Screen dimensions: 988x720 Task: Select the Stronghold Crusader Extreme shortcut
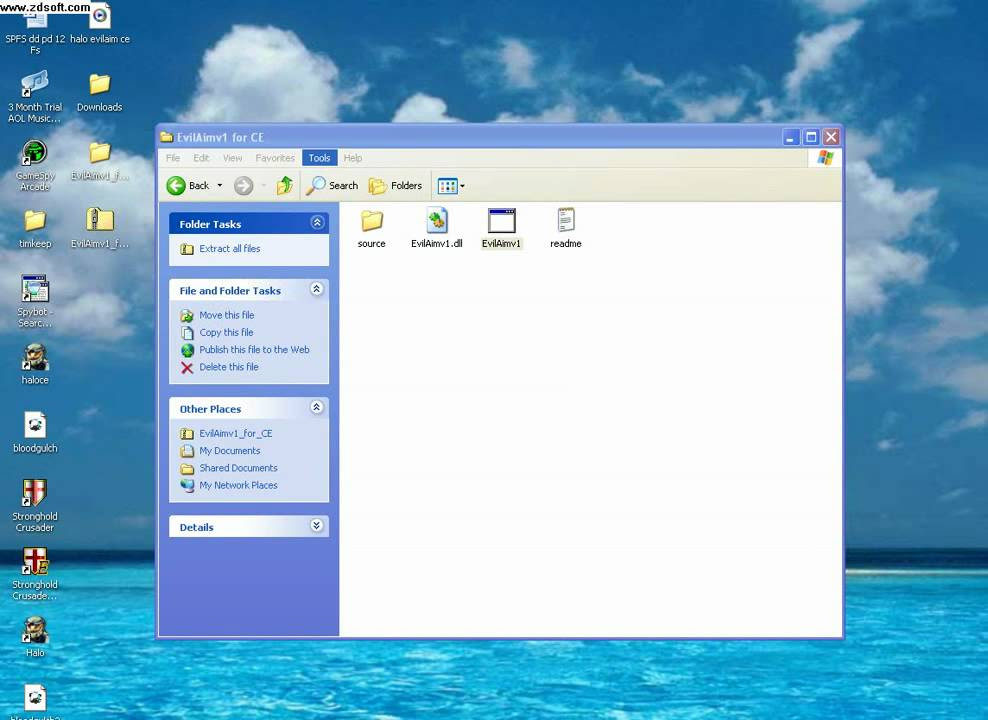pyautogui.click(x=35, y=573)
